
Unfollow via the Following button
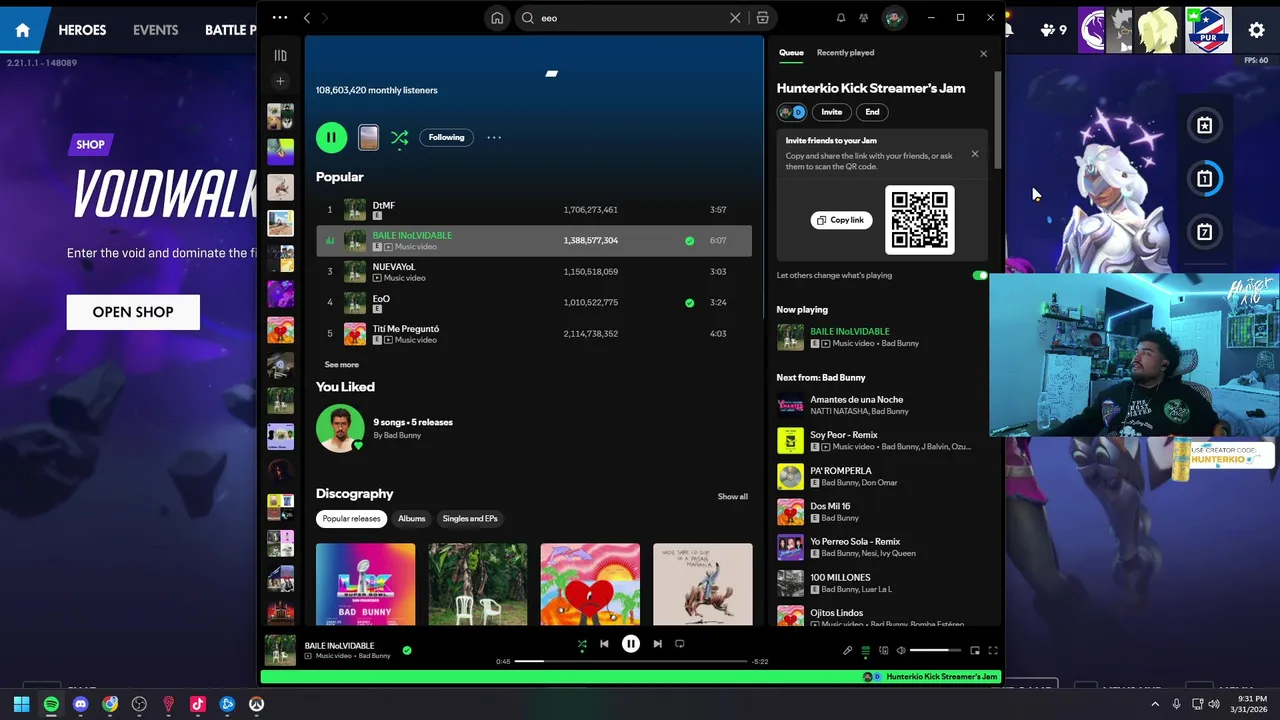coord(446,137)
